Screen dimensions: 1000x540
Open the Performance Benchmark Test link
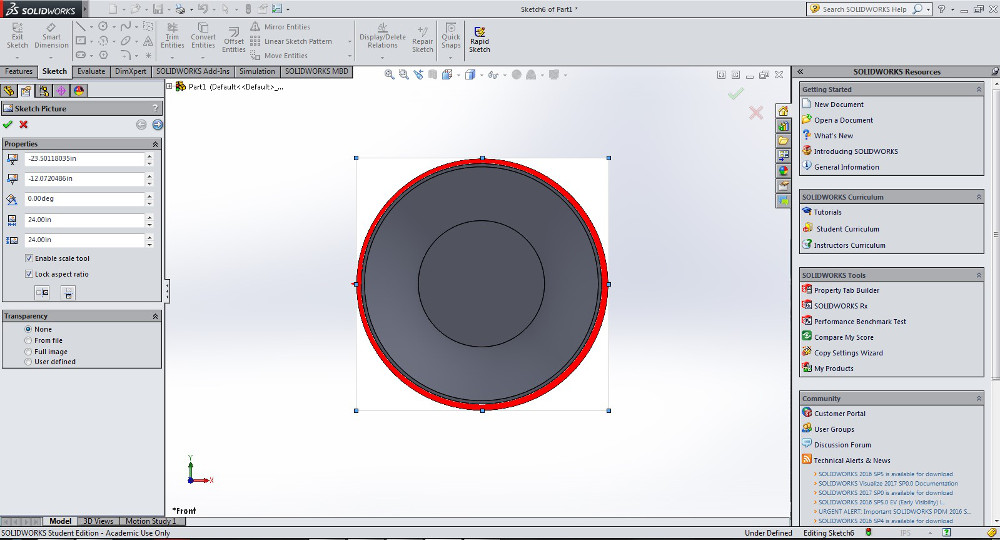coord(860,321)
